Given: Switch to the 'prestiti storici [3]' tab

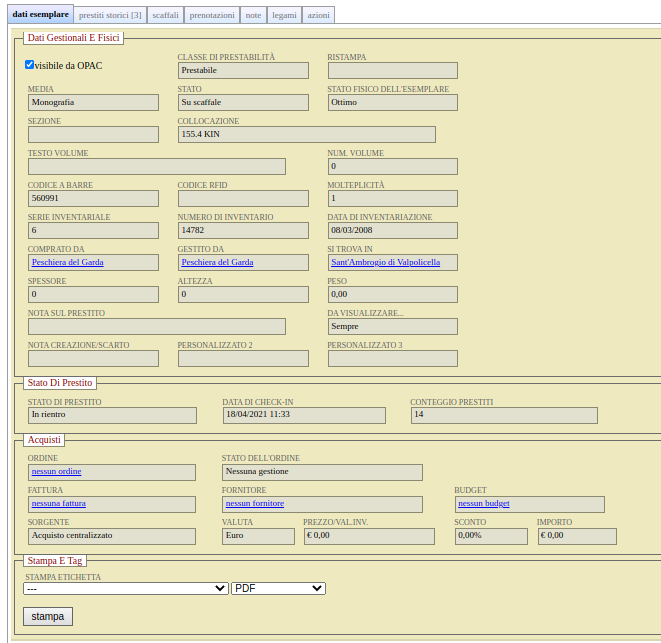Looking at the screenshot, I should point(110,15).
